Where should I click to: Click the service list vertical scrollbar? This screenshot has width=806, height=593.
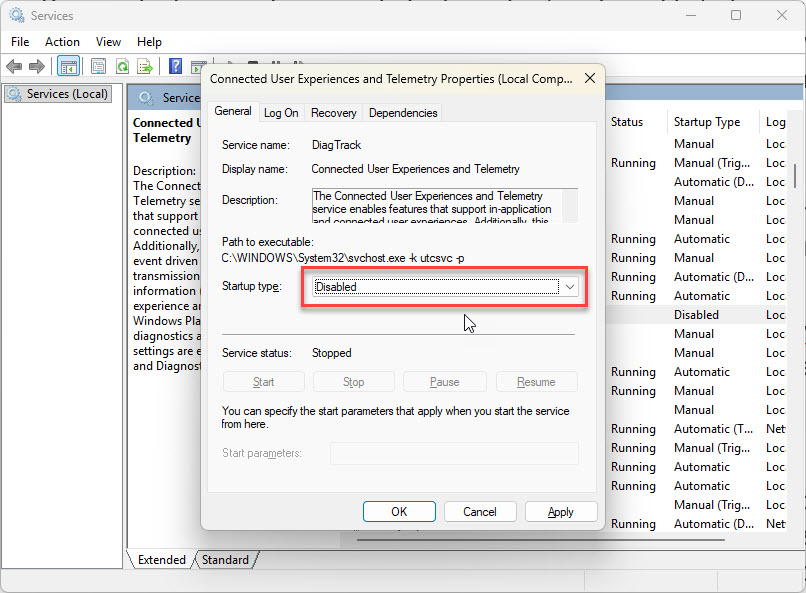coord(795,176)
